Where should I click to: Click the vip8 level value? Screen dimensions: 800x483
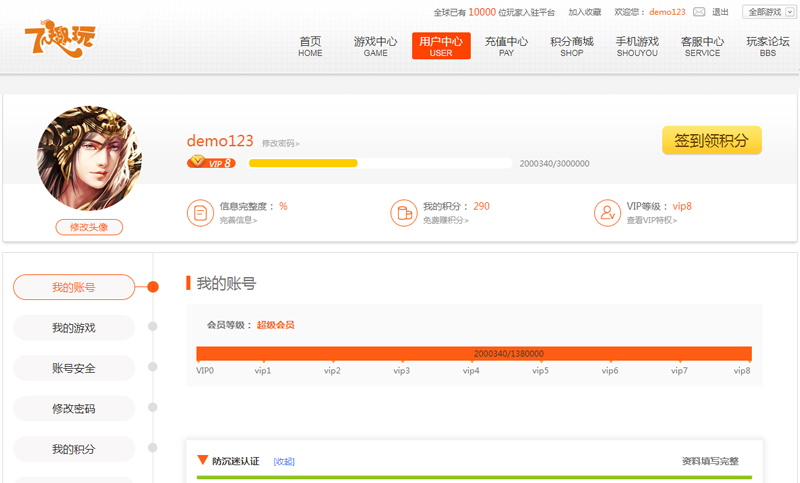point(682,206)
